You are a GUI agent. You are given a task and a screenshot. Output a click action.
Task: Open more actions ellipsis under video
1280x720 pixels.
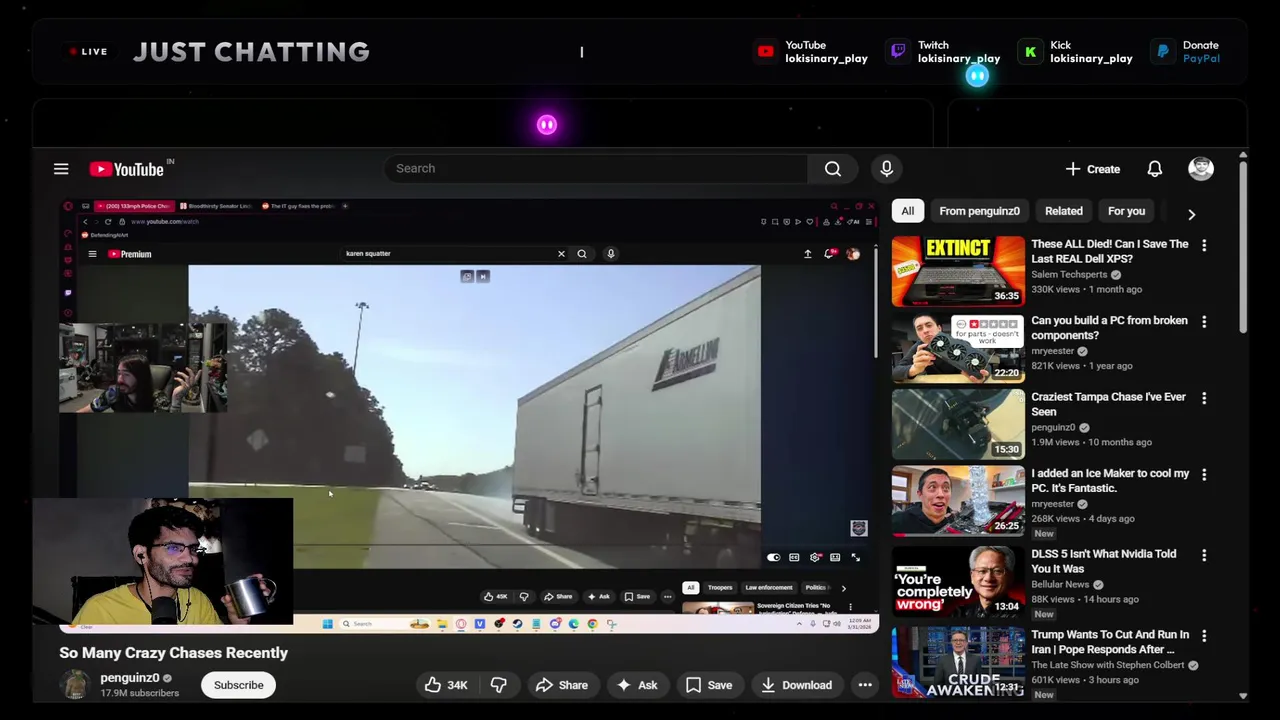(x=865, y=685)
